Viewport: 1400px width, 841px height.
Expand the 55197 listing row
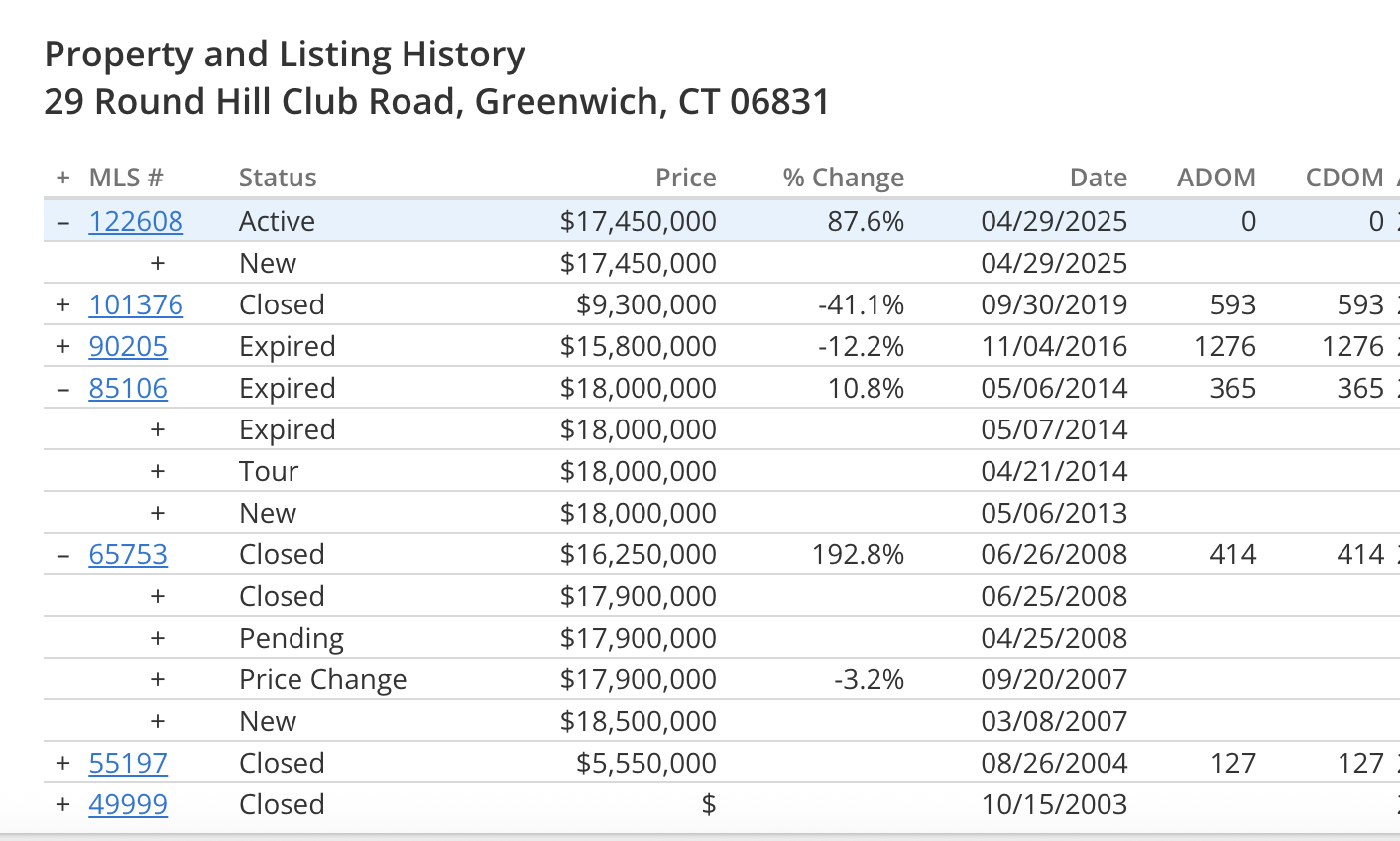62,763
